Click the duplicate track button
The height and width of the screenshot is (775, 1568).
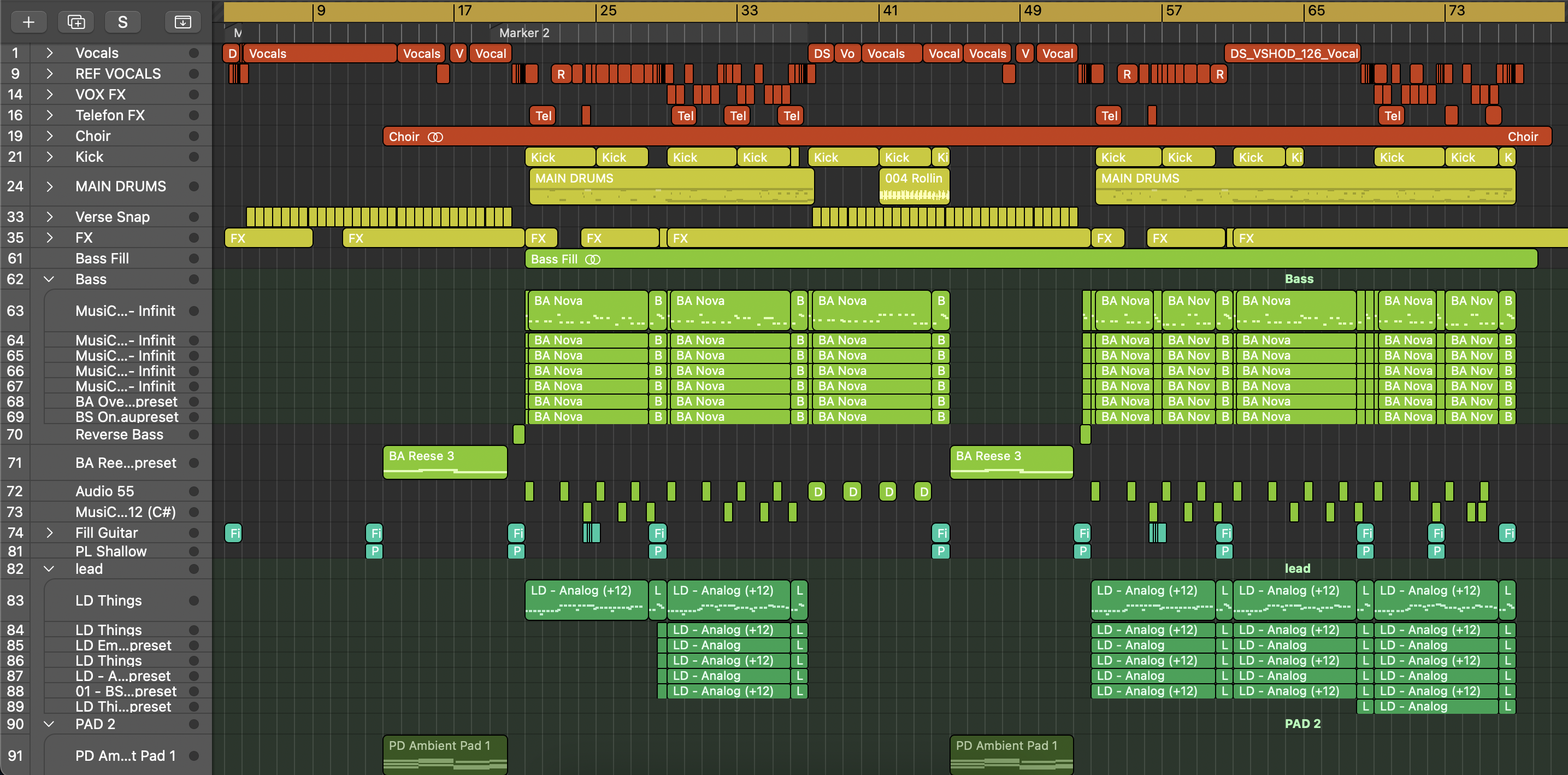(x=76, y=22)
